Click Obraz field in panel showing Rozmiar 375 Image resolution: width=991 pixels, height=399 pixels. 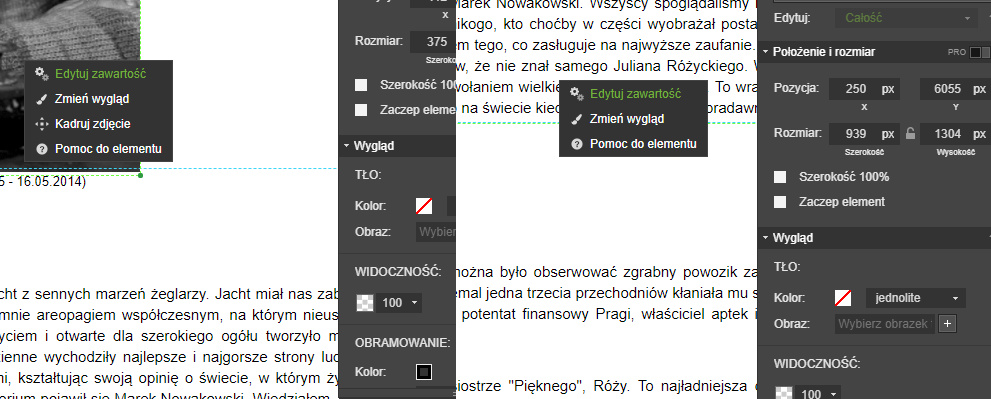pyautogui.click(x=436, y=231)
